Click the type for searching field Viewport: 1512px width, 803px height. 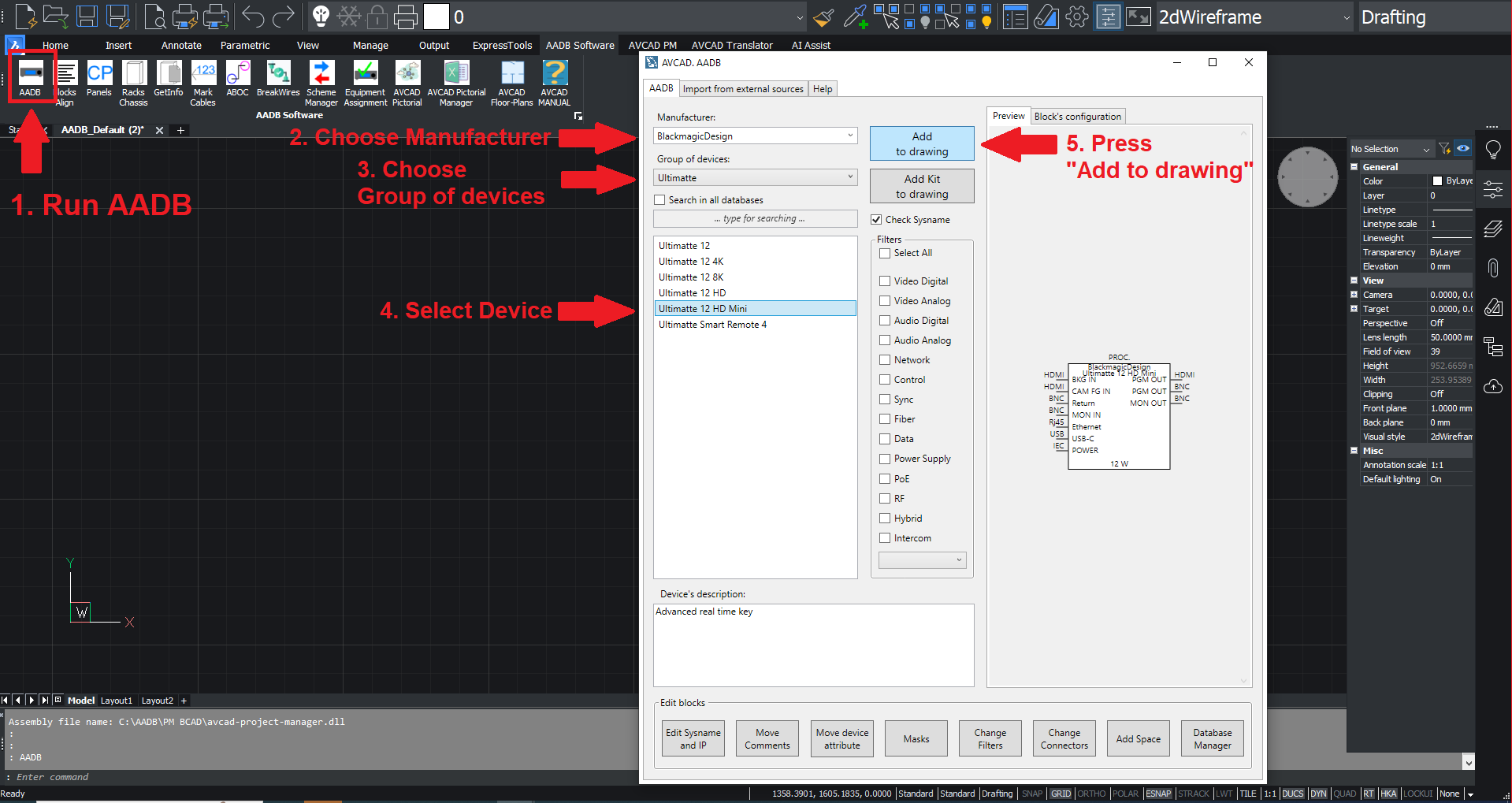tap(755, 218)
